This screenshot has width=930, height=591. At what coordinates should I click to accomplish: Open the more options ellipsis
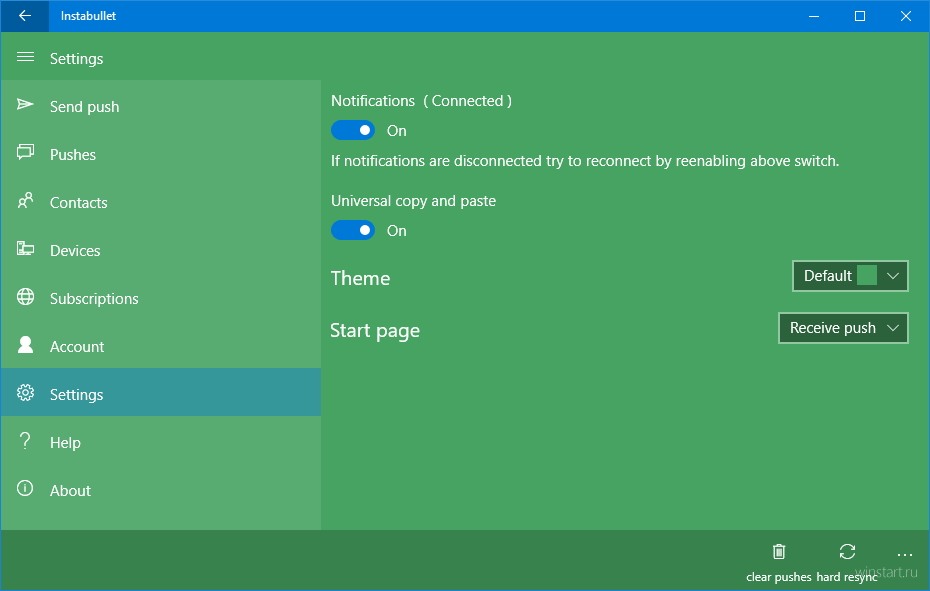tap(904, 555)
